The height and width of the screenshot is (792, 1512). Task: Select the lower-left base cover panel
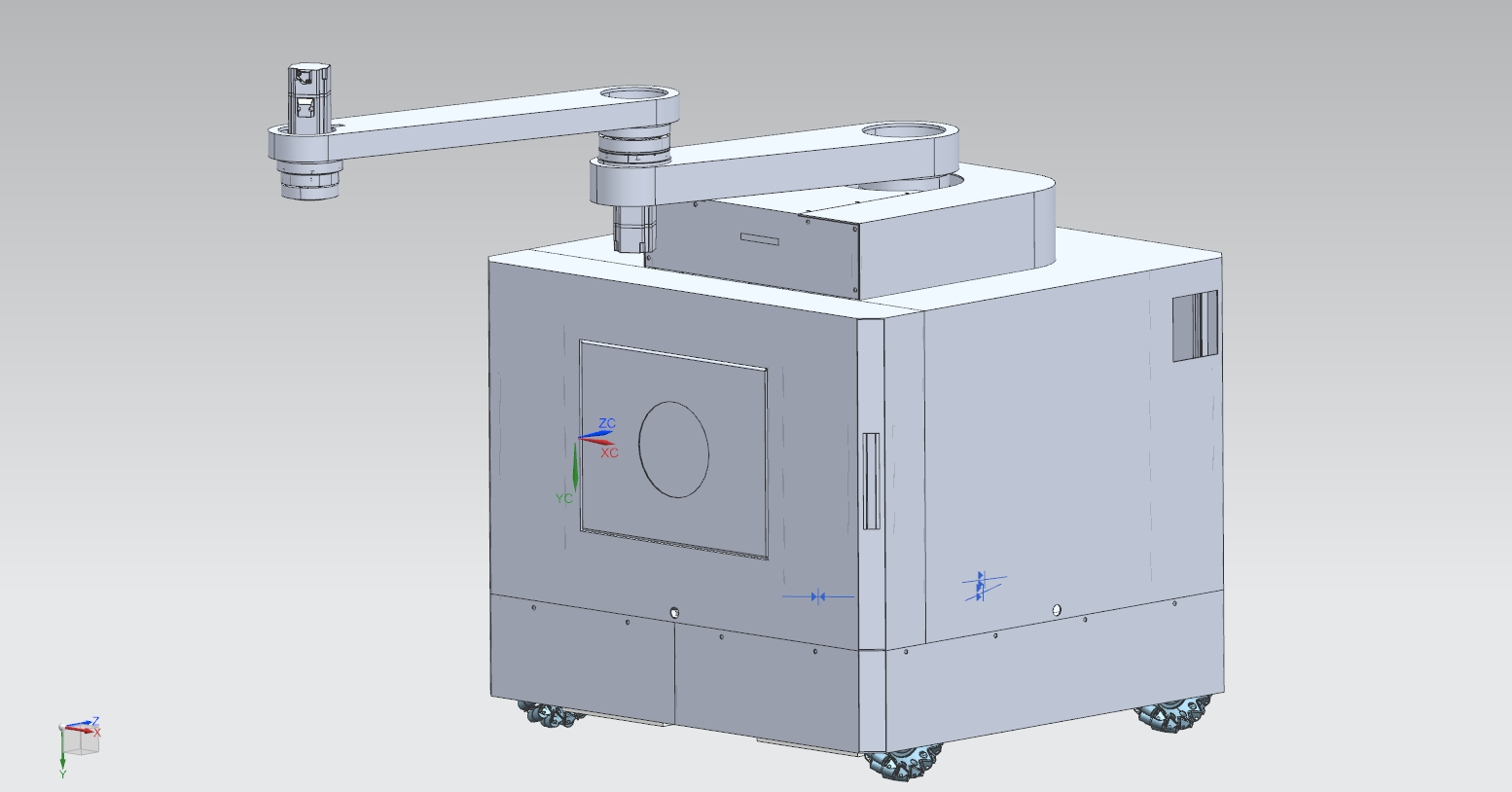[x=582, y=658]
